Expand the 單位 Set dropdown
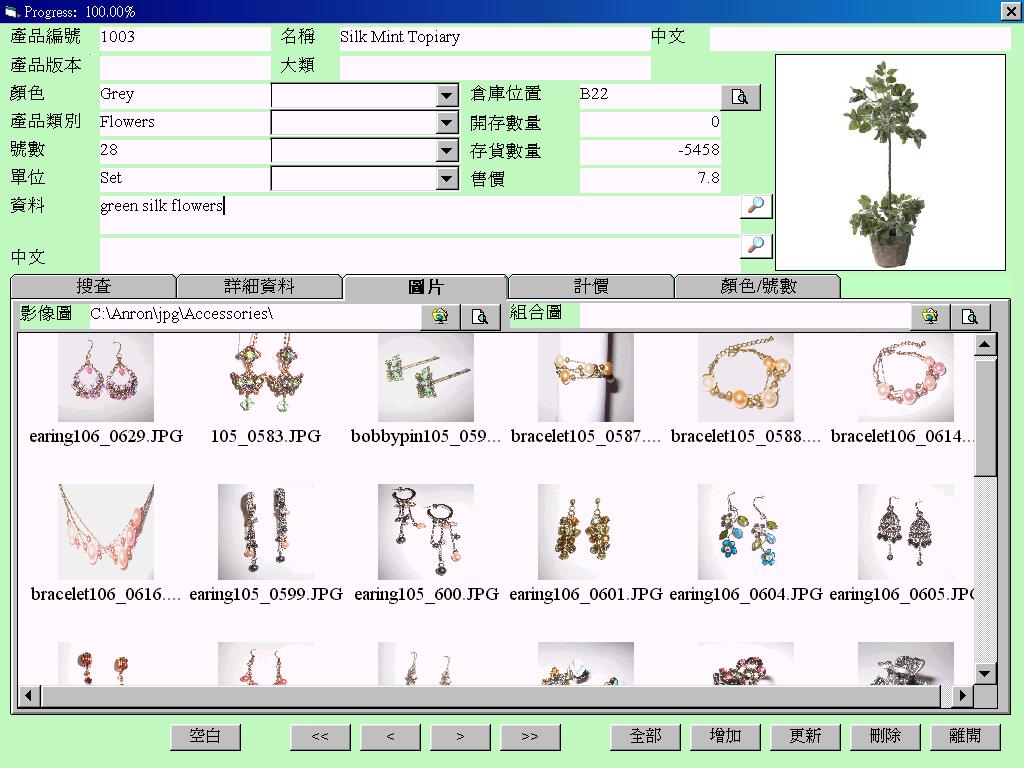Screen dimensions: 1024x768 tap(447, 179)
